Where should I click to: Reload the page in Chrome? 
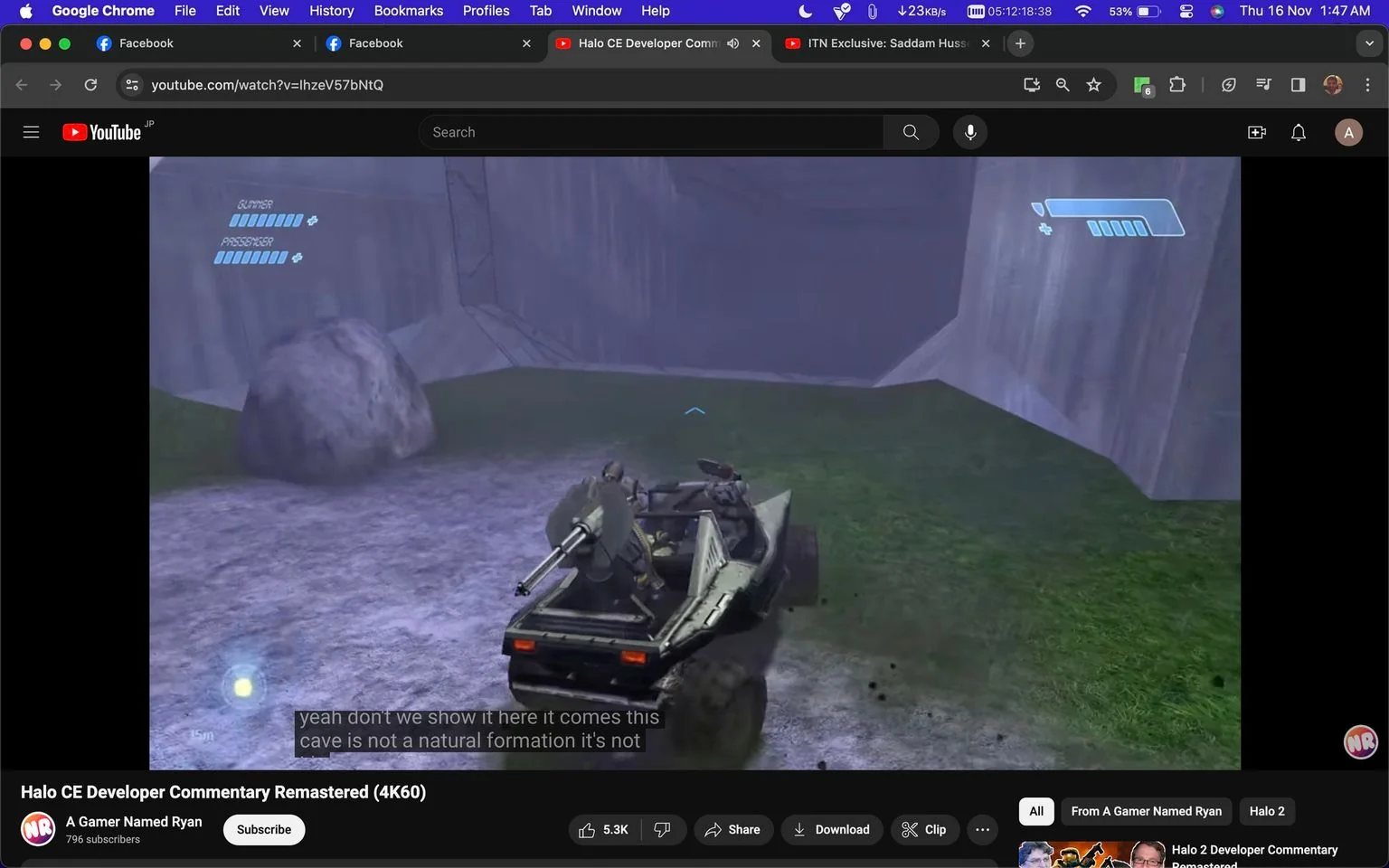[90, 85]
